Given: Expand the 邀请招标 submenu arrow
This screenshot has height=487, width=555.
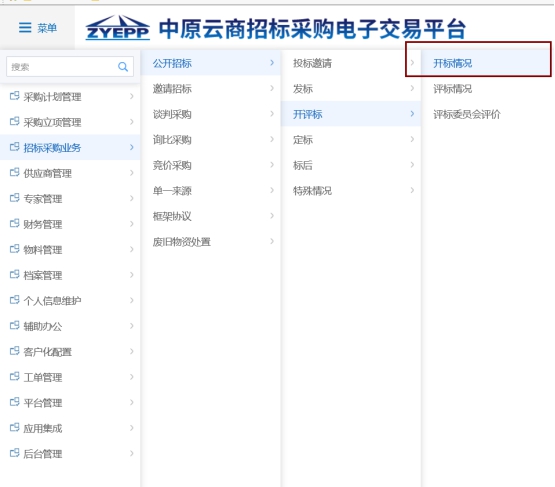Looking at the screenshot, I should [272, 88].
